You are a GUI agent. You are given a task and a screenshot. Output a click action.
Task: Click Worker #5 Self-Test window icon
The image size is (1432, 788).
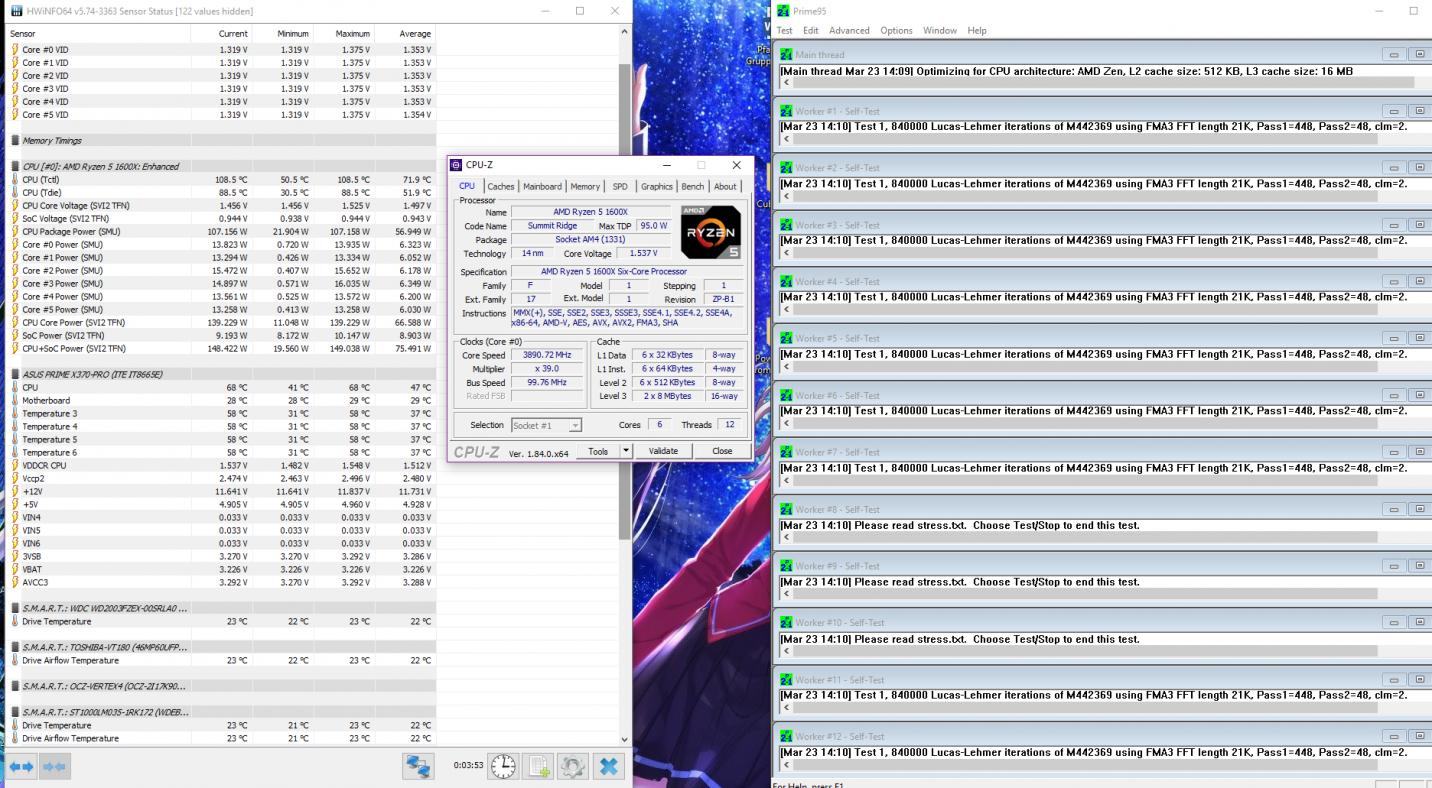[x=786, y=338]
